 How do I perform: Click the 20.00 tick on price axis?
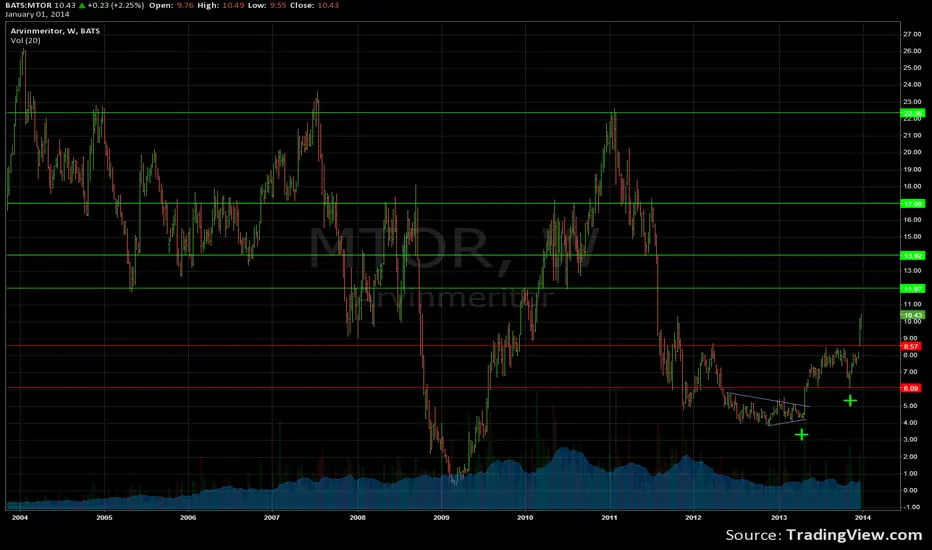point(912,152)
